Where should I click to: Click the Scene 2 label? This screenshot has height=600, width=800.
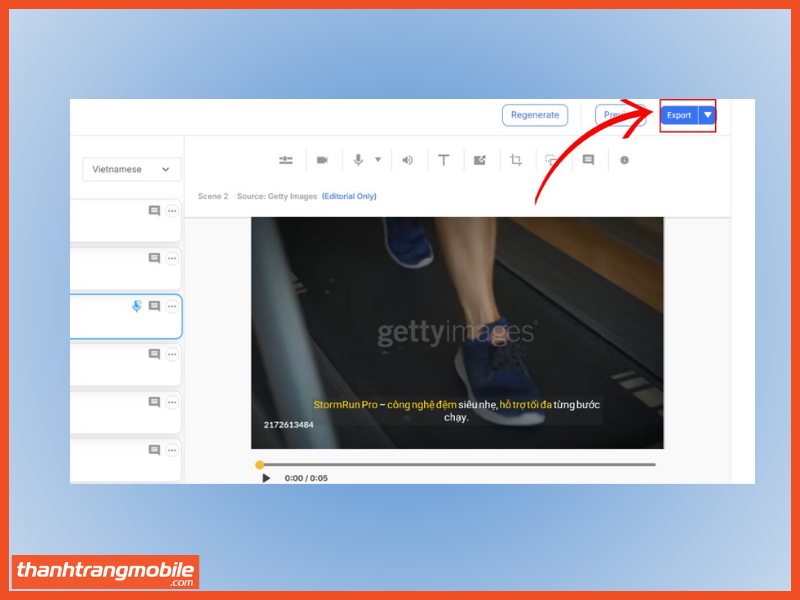click(213, 196)
